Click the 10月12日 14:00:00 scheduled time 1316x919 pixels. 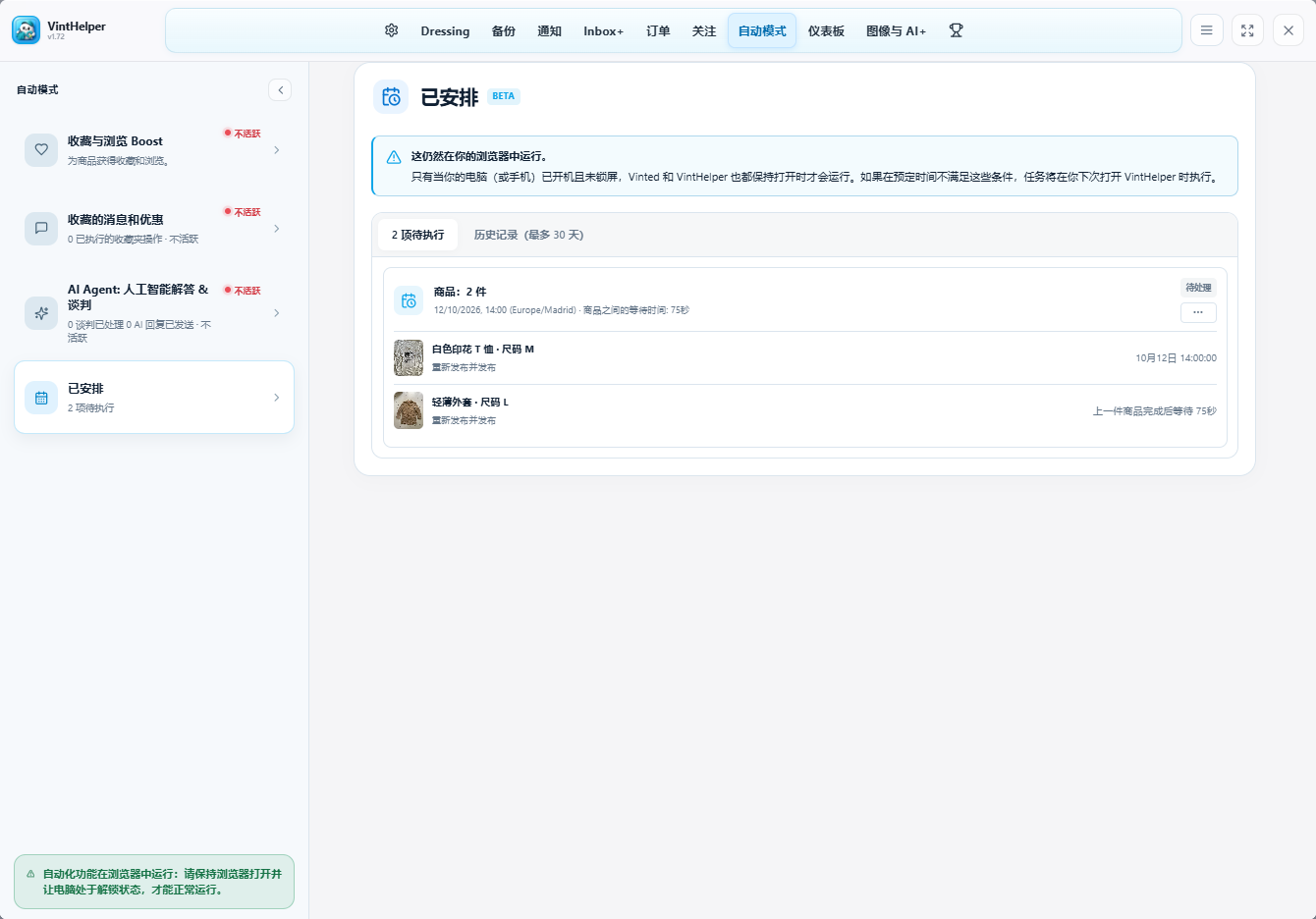(1176, 358)
